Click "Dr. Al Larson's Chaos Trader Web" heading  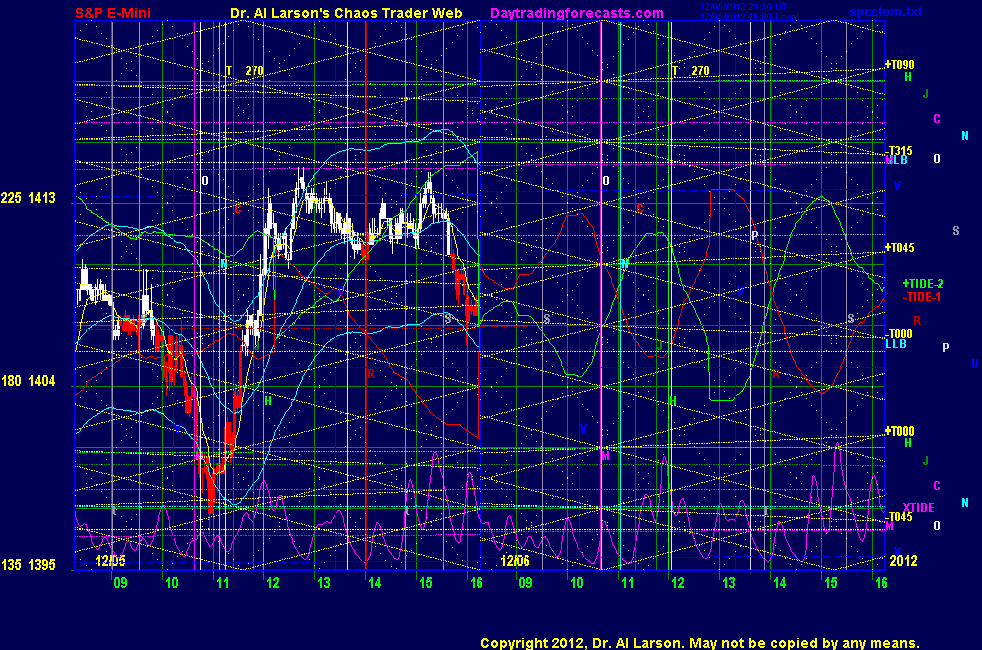point(346,13)
